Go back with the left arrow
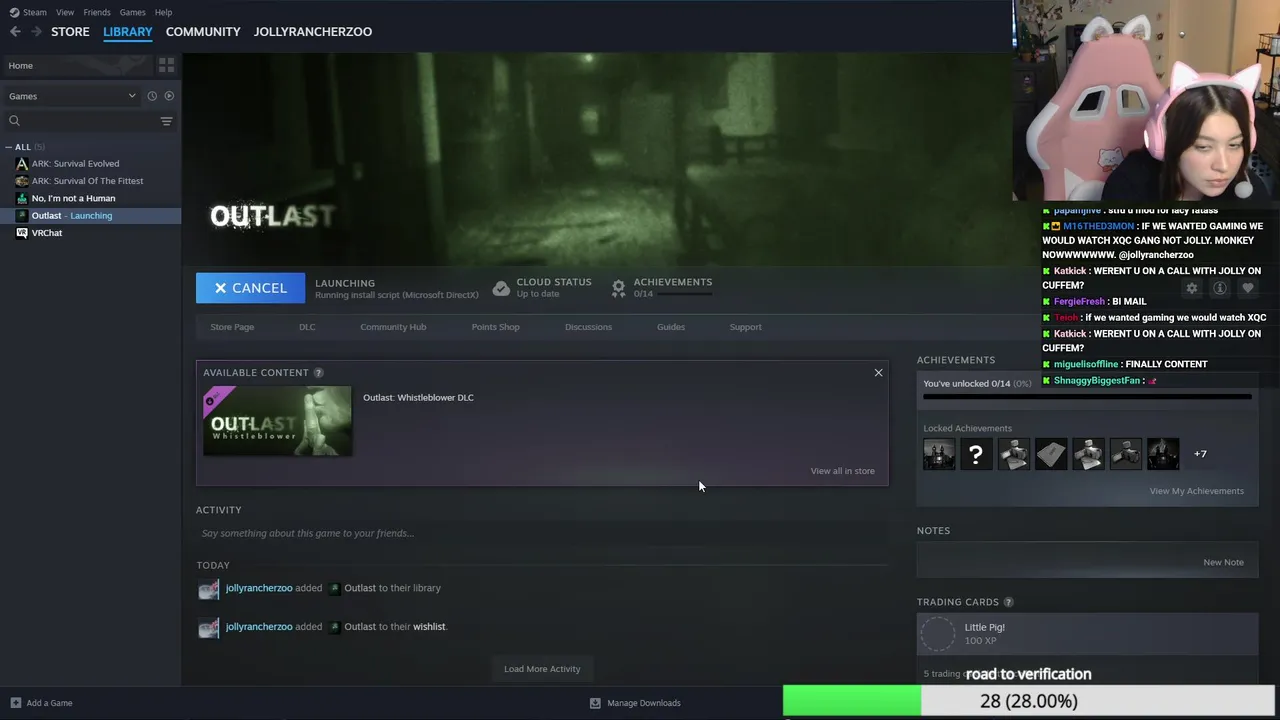Image resolution: width=1280 pixels, height=720 pixels. coord(15,32)
